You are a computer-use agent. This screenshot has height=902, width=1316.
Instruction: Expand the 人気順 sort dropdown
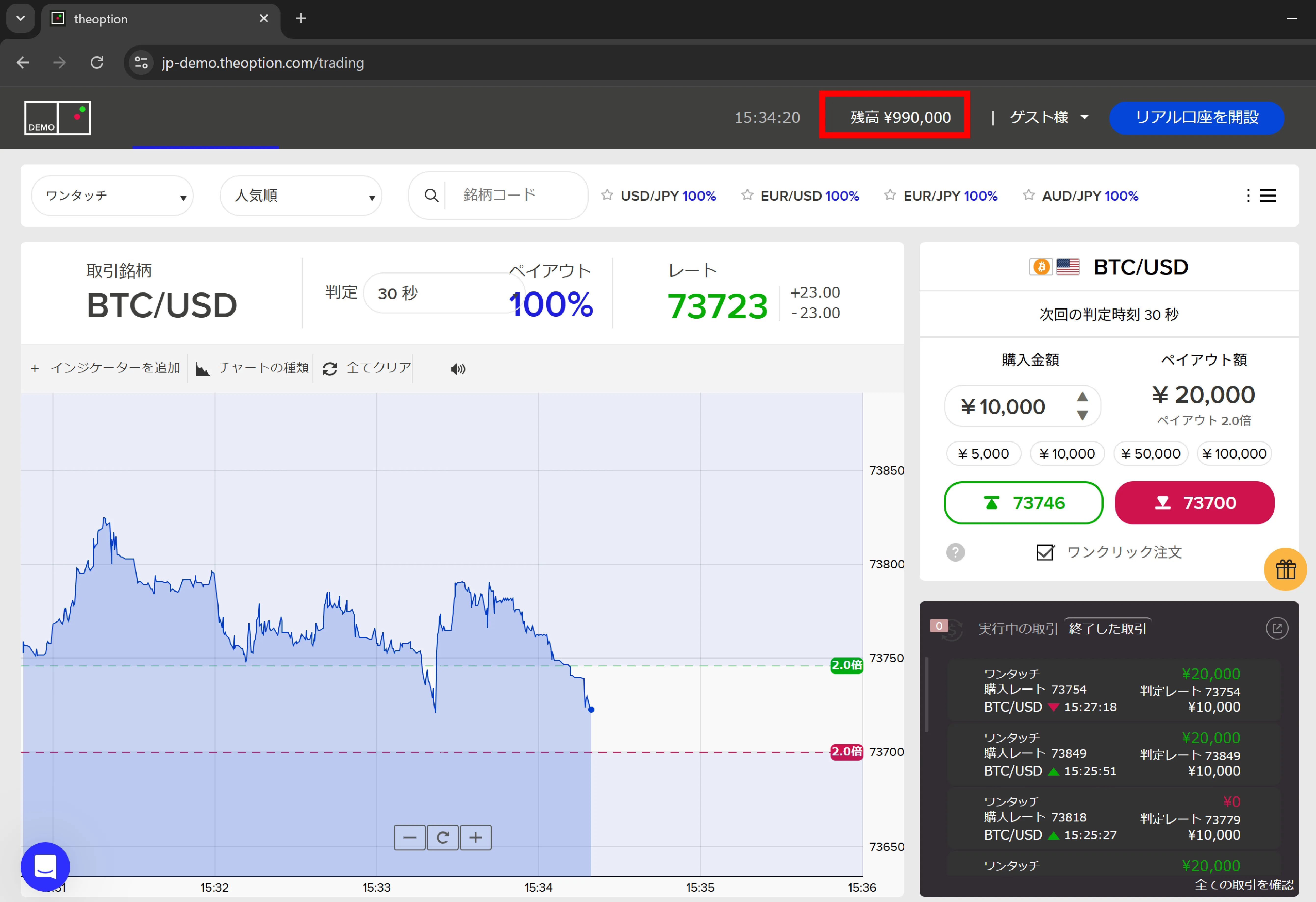[301, 196]
